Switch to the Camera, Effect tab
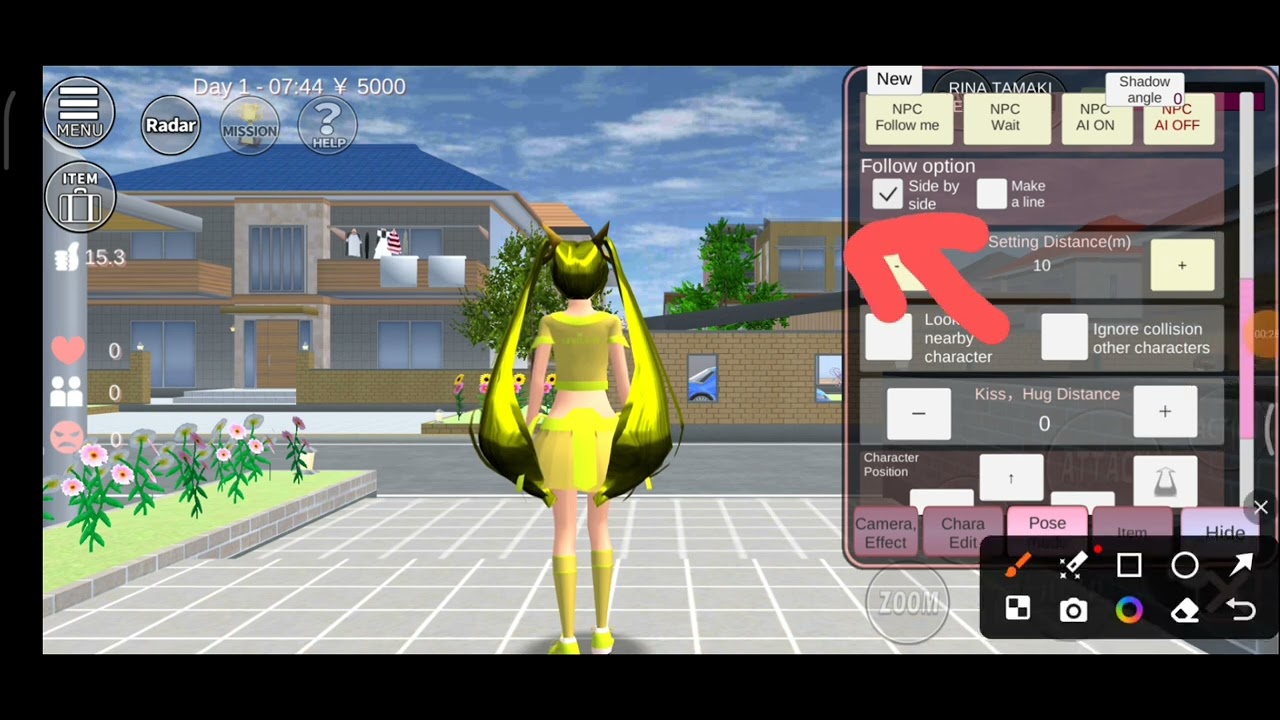 (885, 533)
